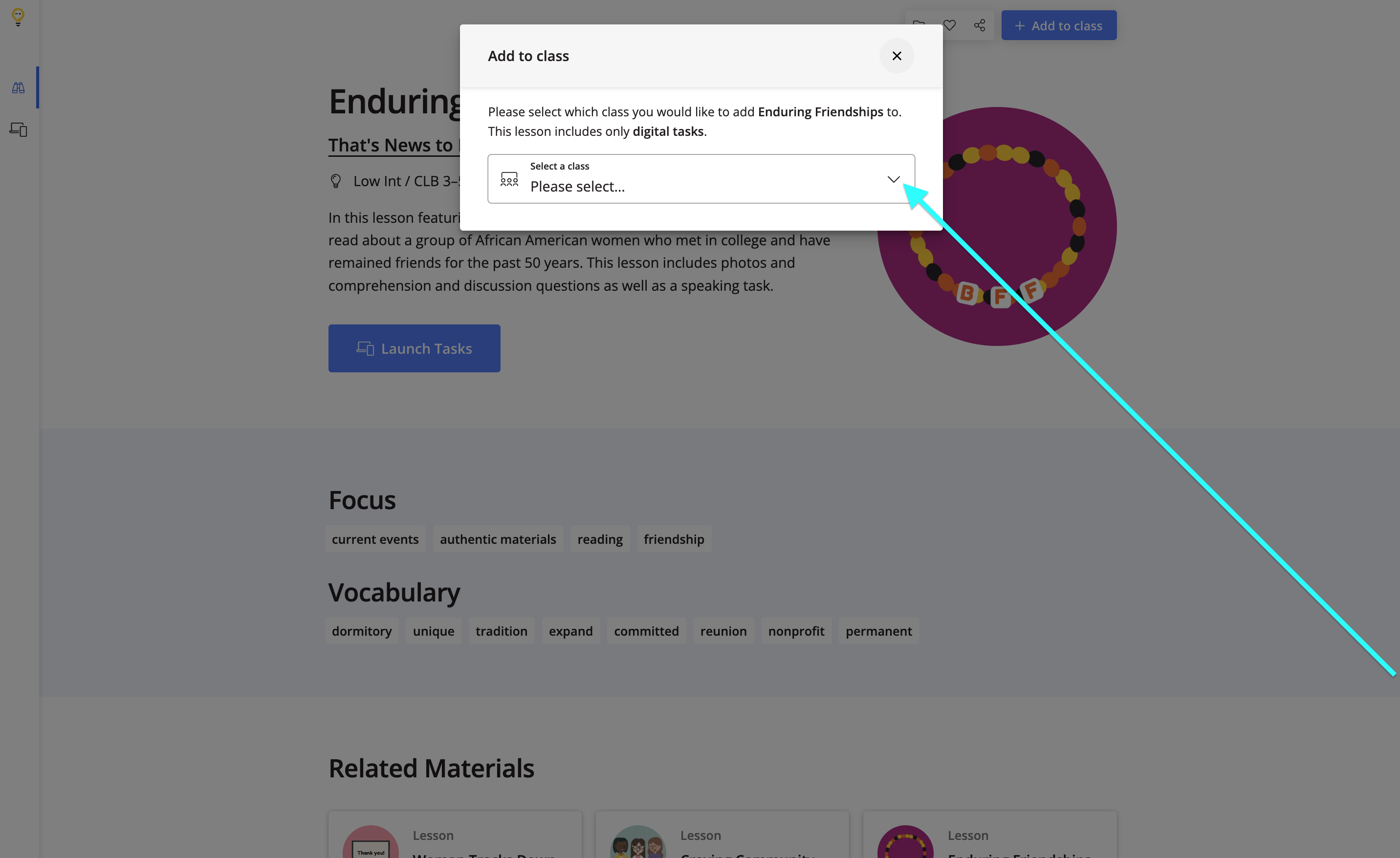This screenshot has height=858, width=1400.
Task: Open the Select a class dropdown
Action: (701, 178)
